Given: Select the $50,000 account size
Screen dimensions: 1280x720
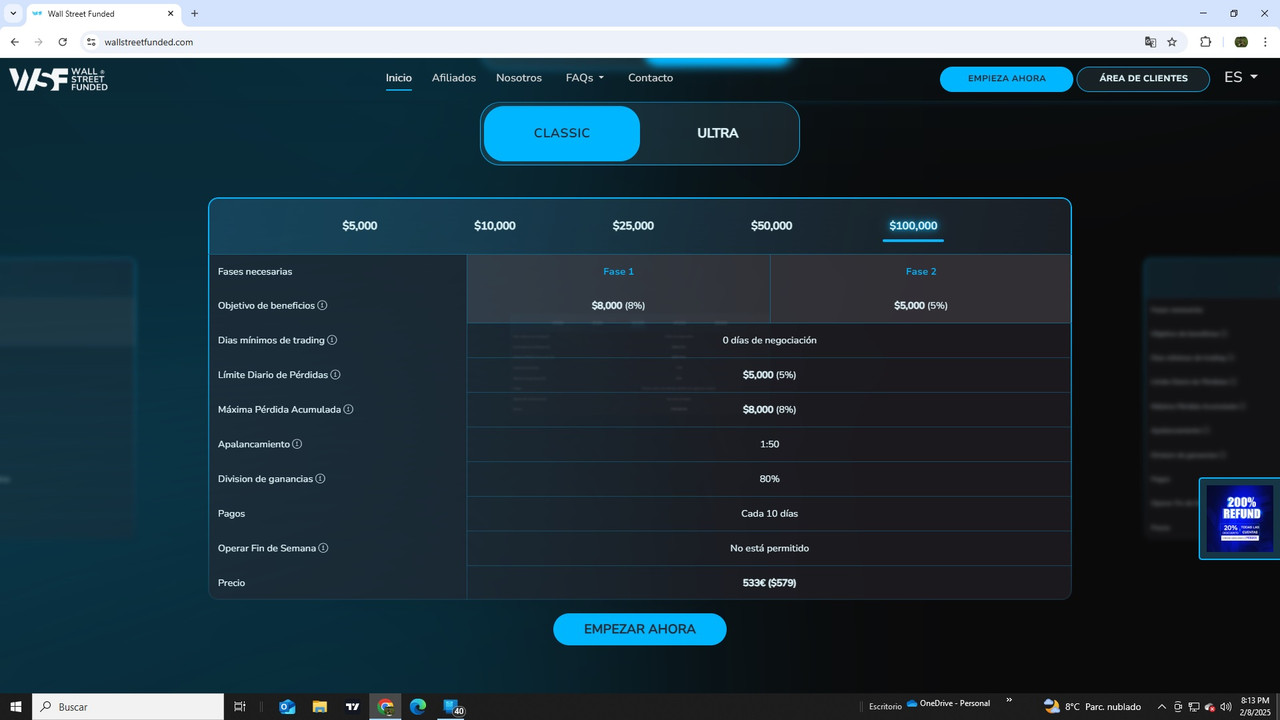Looking at the screenshot, I should point(771,226).
